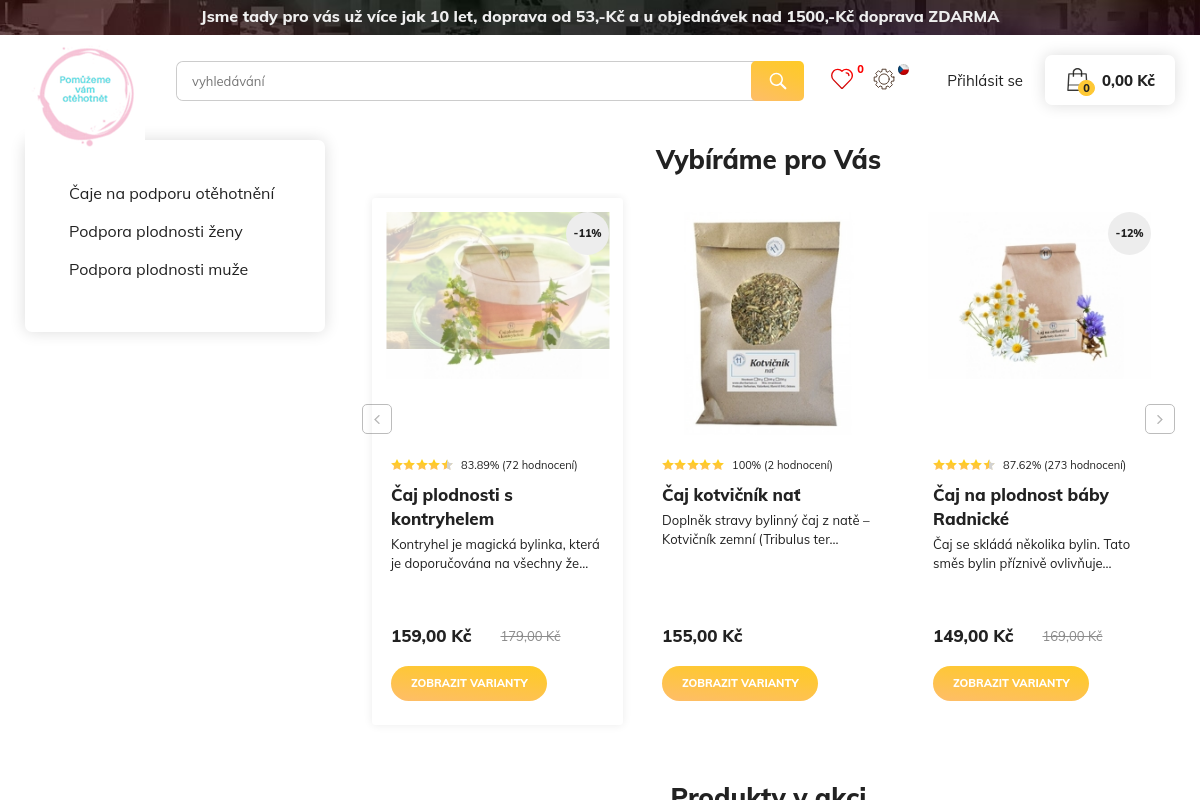The width and height of the screenshot is (1200, 800).
Task: Show variants for Čaj kotvičník nať
Action: tap(740, 683)
